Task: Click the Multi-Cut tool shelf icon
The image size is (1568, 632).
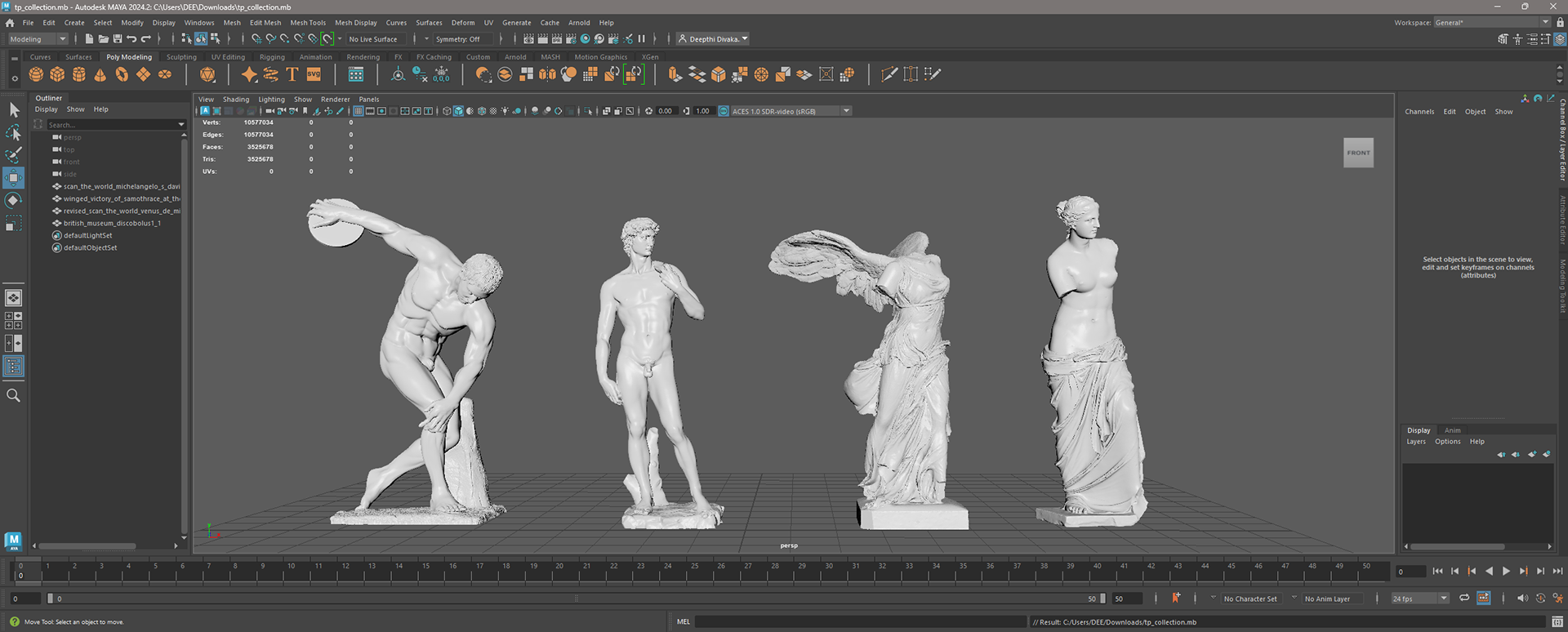Action: (x=889, y=74)
